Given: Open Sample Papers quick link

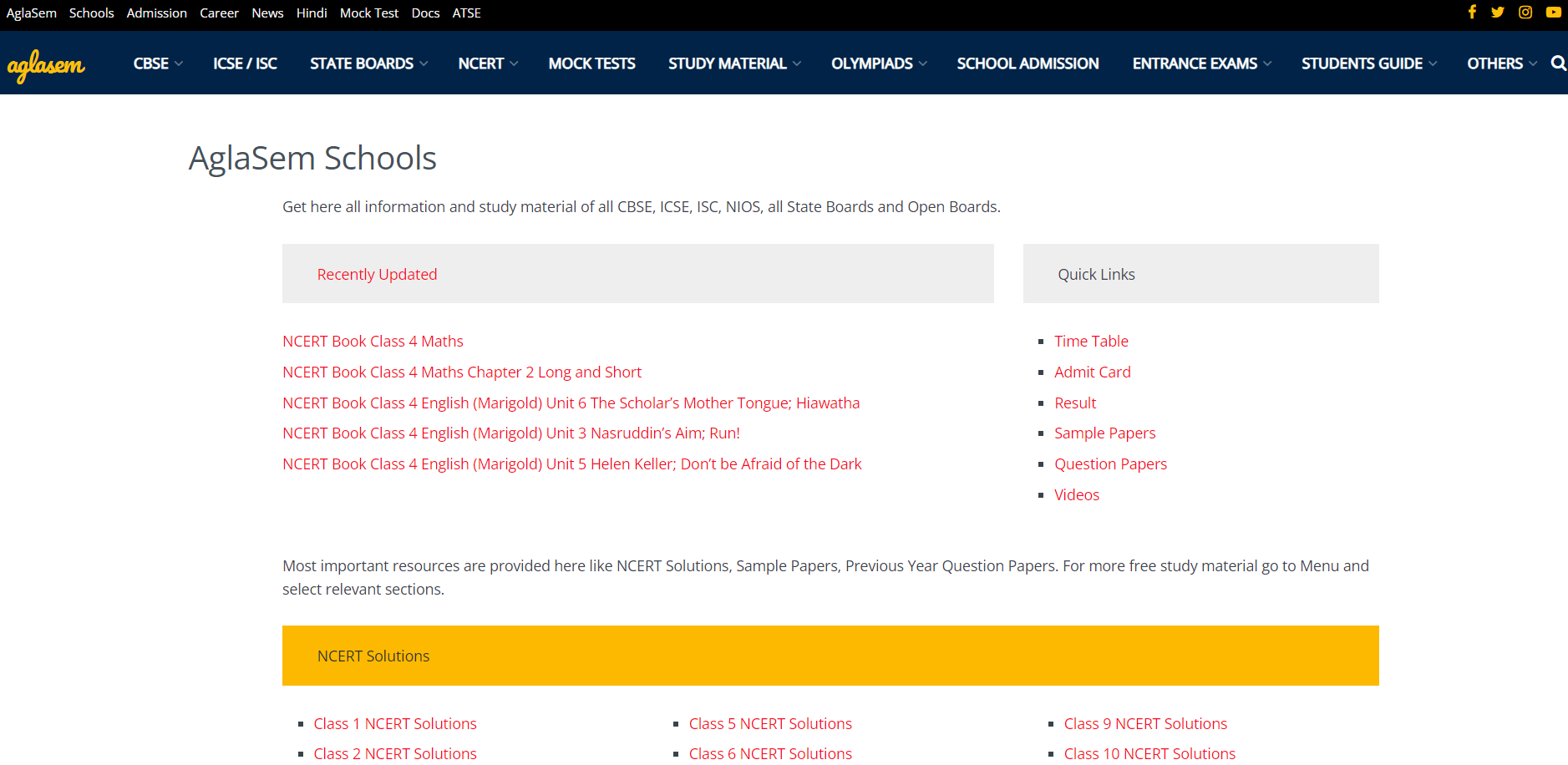Looking at the screenshot, I should pyautogui.click(x=1104, y=433).
